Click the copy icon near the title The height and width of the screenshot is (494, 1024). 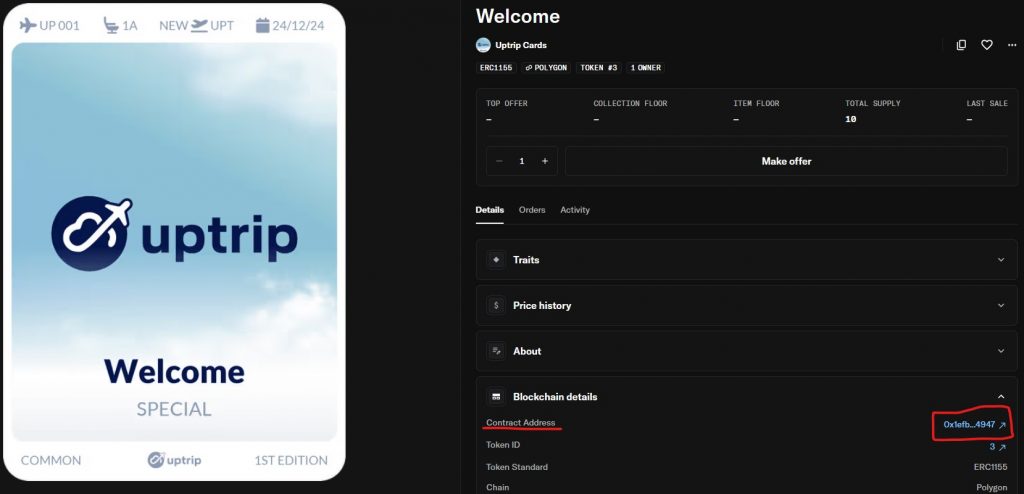(x=961, y=45)
